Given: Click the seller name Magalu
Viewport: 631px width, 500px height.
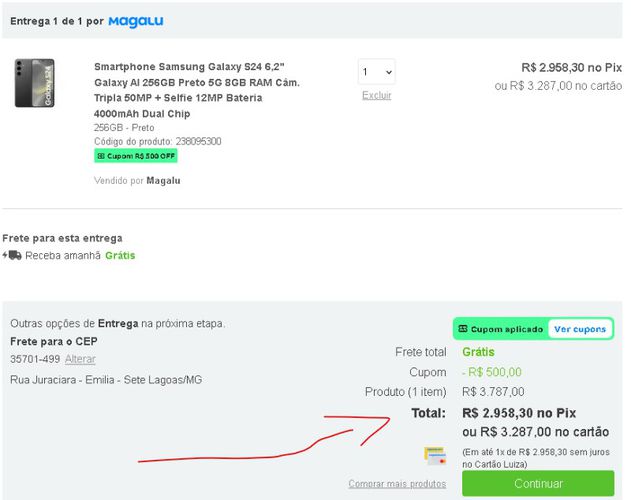Looking at the screenshot, I should pos(163,181).
